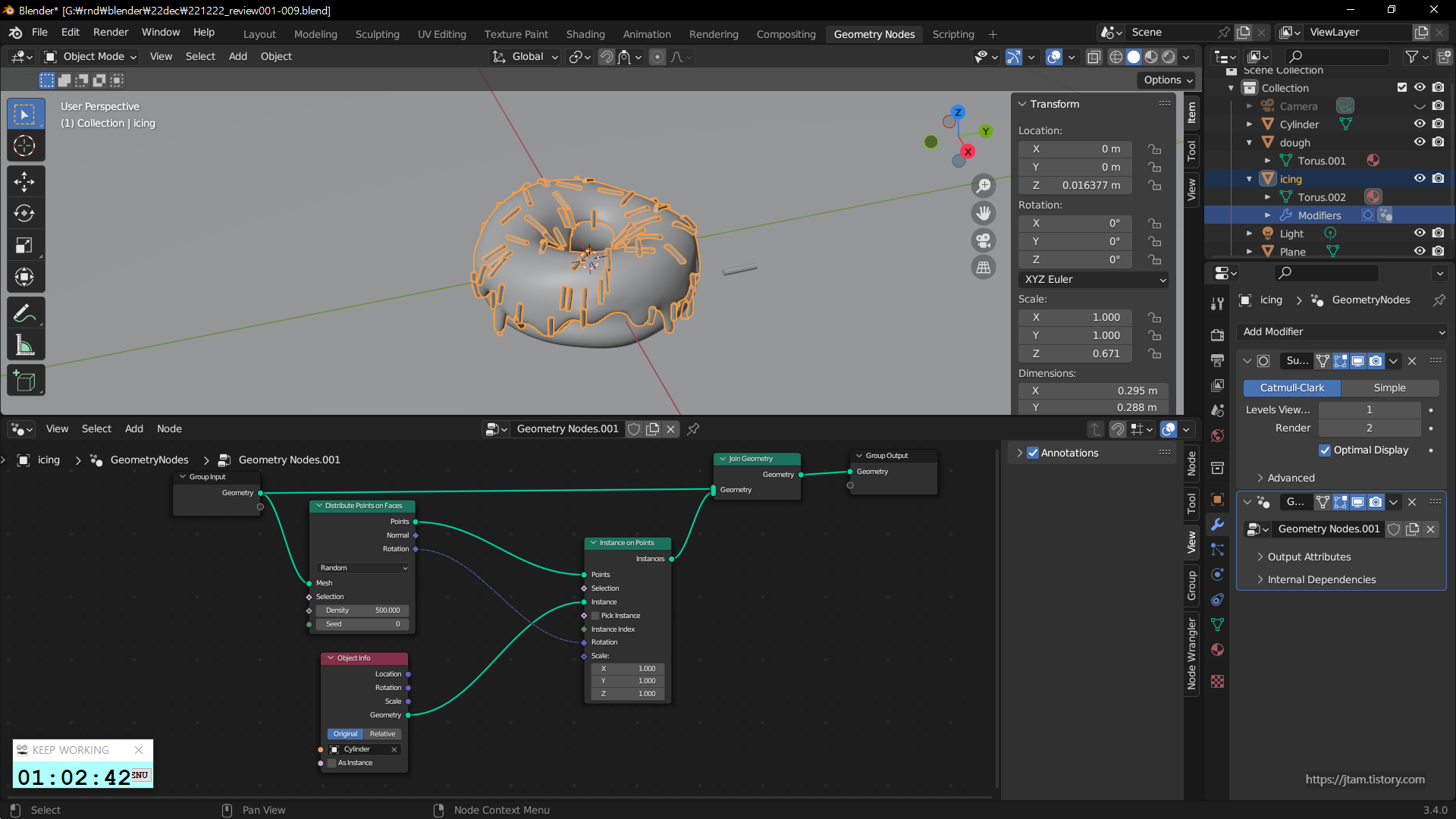The width and height of the screenshot is (1456, 819).
Task: Uncheck the Optimal Display checkbox
Action: (x=1325, y=450)
